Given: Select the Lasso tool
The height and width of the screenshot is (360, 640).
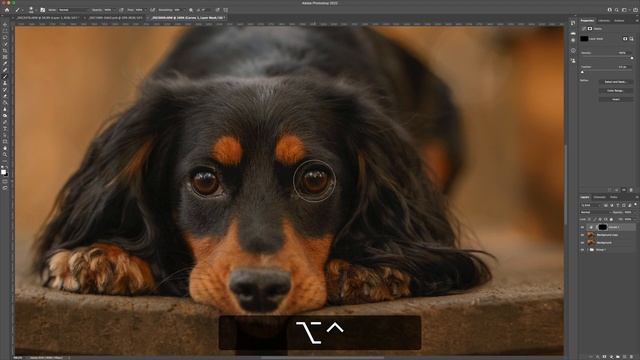Looking at the screenshot, I should click(5, 37).
